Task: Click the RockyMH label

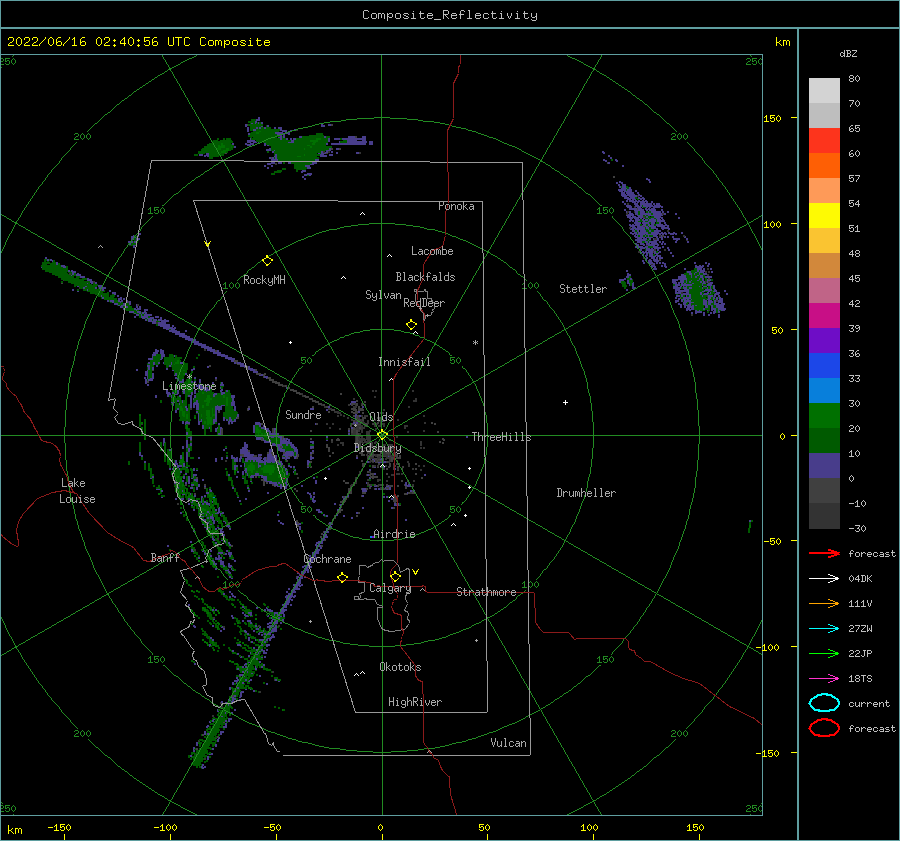Action: point(264,280)
